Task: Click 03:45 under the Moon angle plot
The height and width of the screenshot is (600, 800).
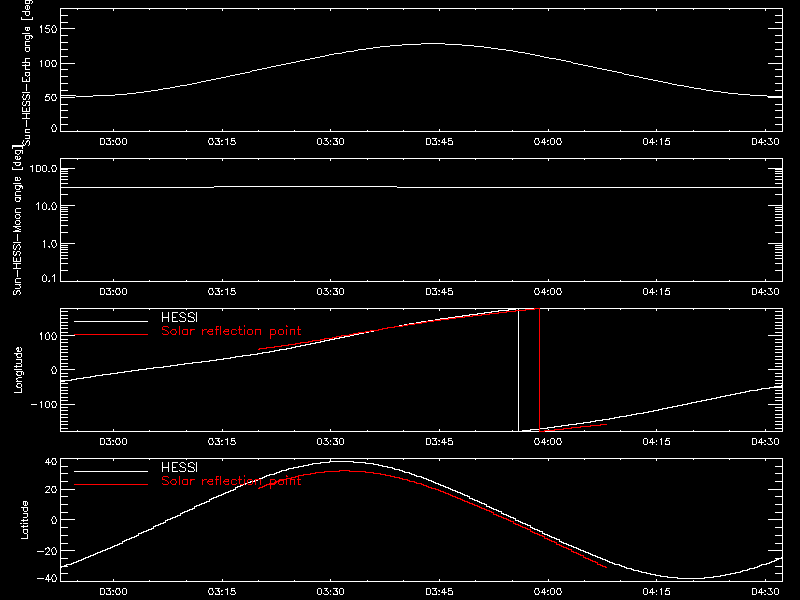Action: coord(439,292)
